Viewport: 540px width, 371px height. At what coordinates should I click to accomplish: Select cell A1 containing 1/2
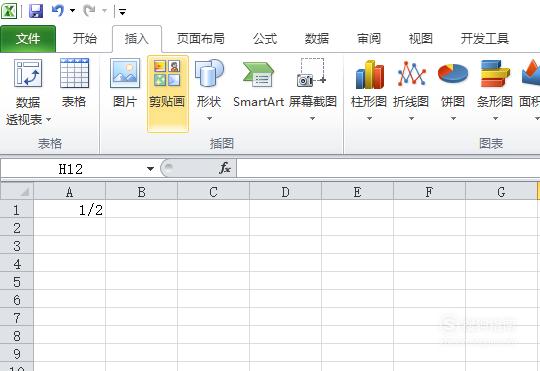tap(70, 209)
